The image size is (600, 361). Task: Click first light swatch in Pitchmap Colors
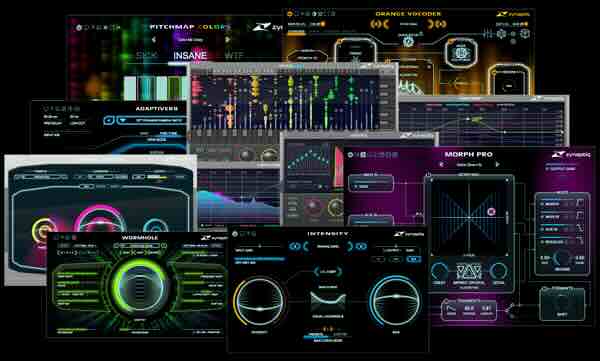point(130,88)
